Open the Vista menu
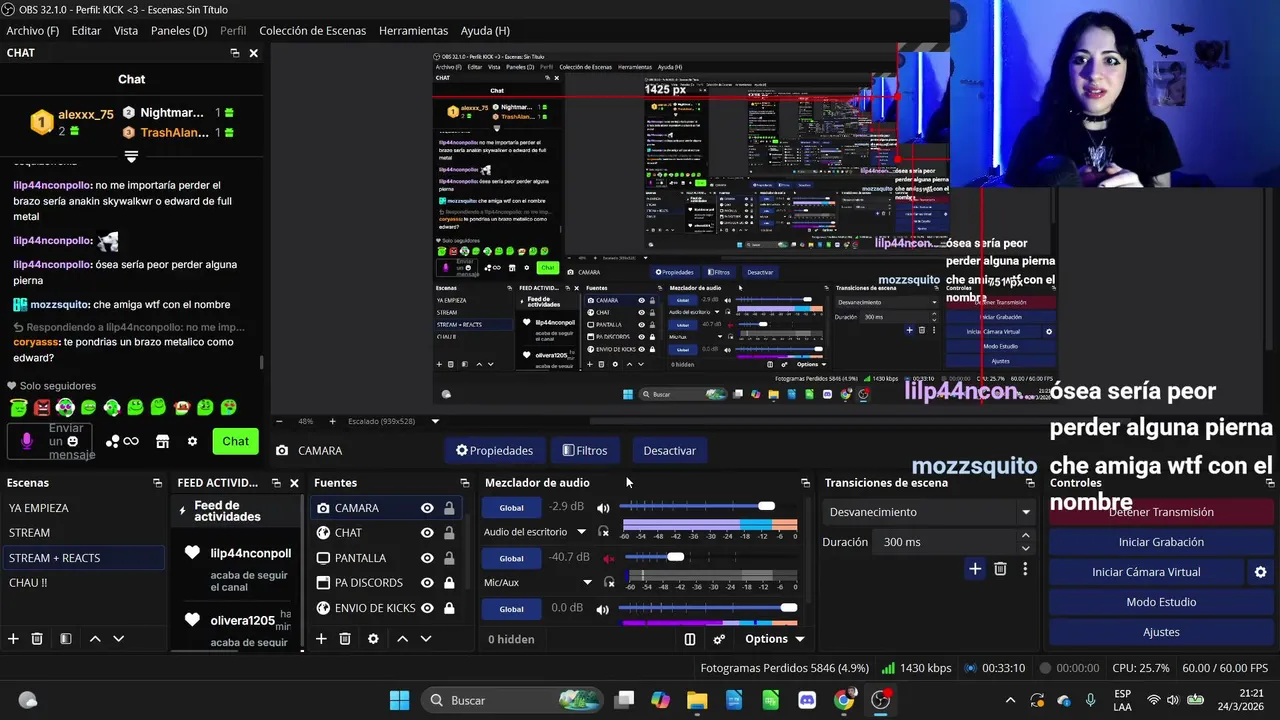 (x=126, y=31)
